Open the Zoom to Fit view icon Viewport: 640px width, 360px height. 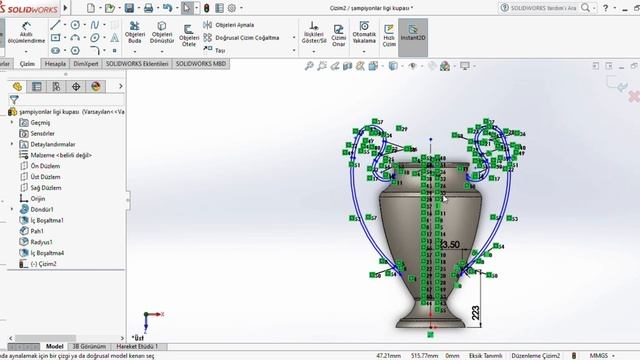pos(309,66)
